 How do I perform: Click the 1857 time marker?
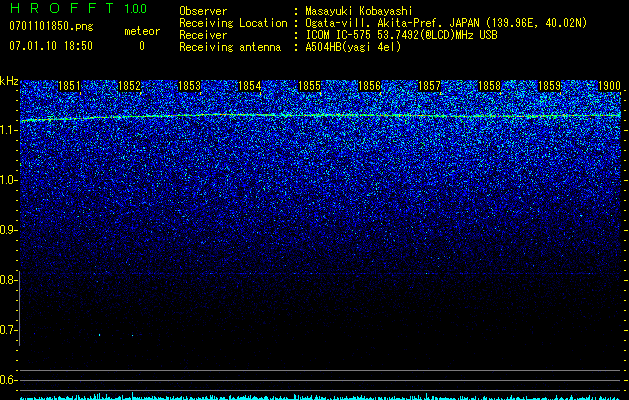[429, 86]
